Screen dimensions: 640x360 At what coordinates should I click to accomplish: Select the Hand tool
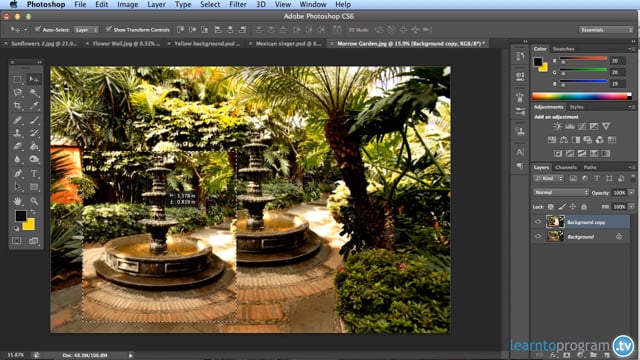pos(17,201)
